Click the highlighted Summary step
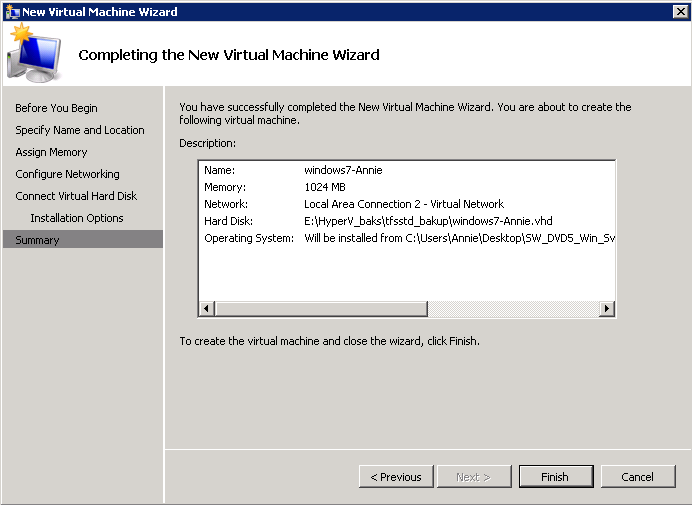Viewport: 692px width, 505px height. coord(37,240)
